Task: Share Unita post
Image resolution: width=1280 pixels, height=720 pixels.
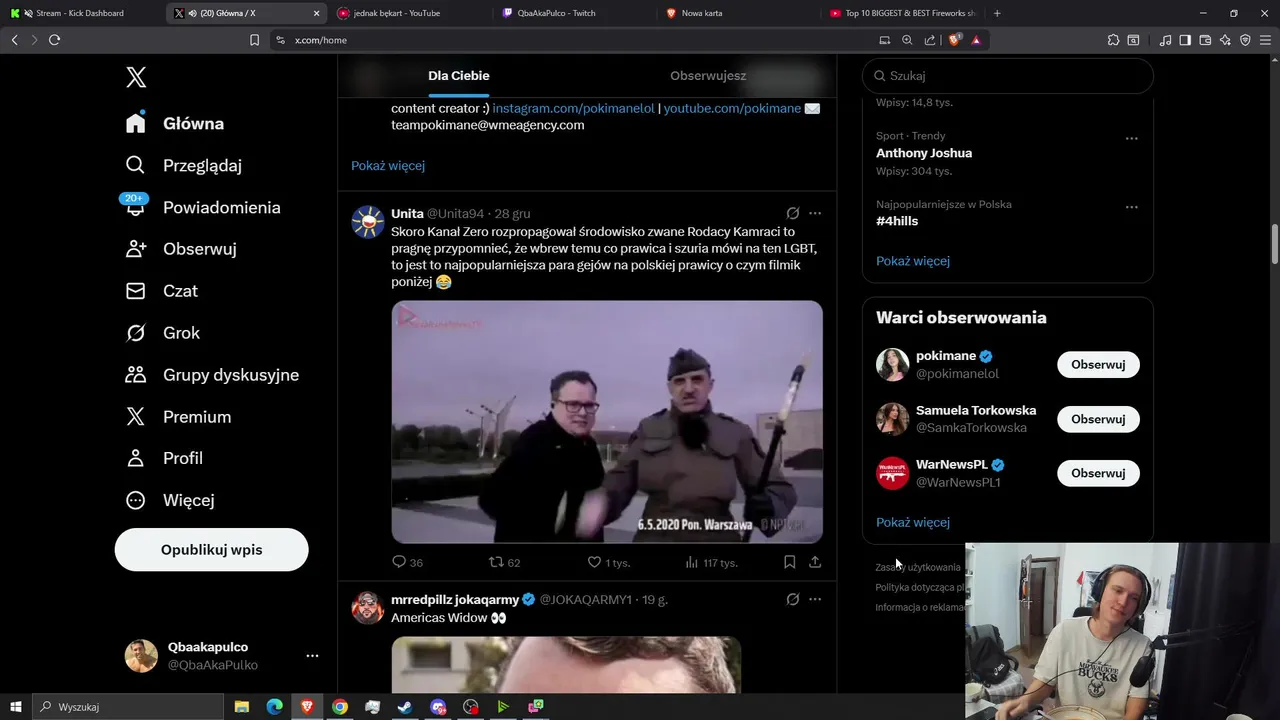Action: (815, 562)
